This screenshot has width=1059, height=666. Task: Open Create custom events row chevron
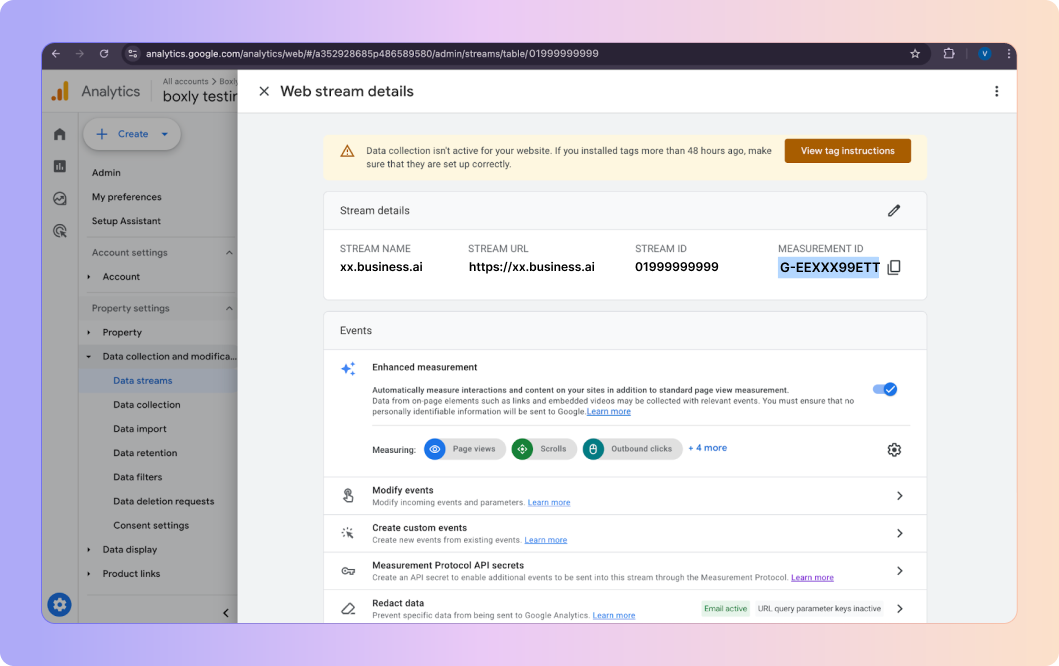point(900,534)
